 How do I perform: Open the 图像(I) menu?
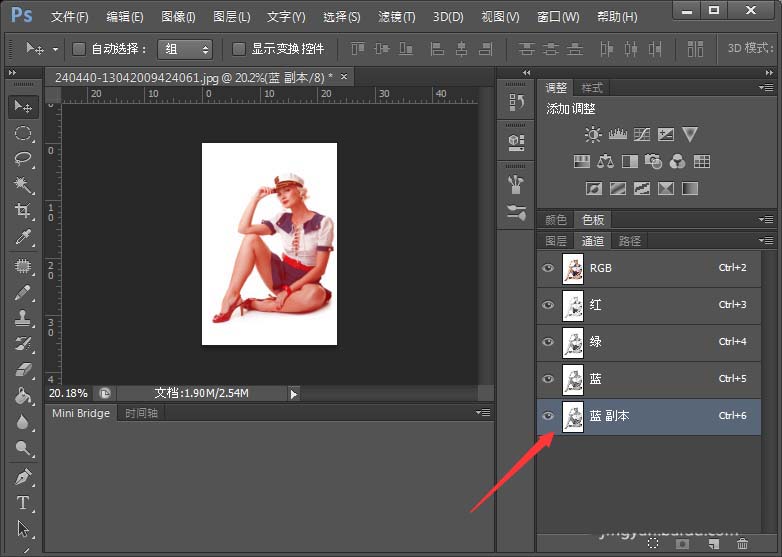(178, 17)
